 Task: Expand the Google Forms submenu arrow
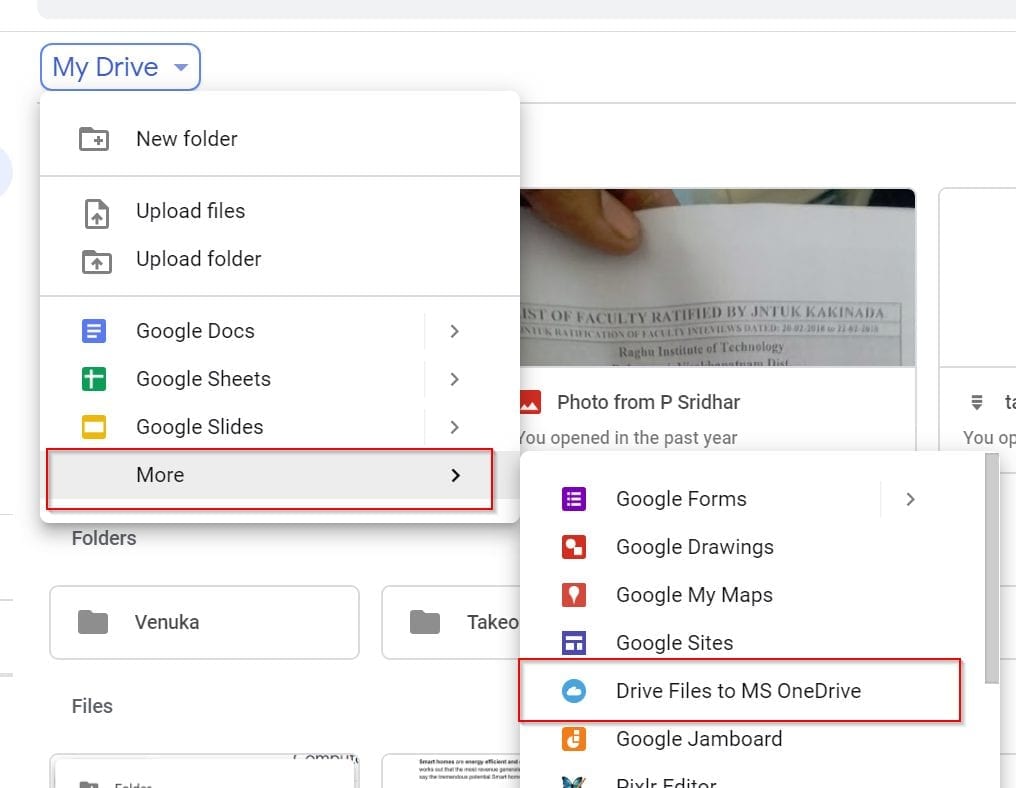point(910,499)
